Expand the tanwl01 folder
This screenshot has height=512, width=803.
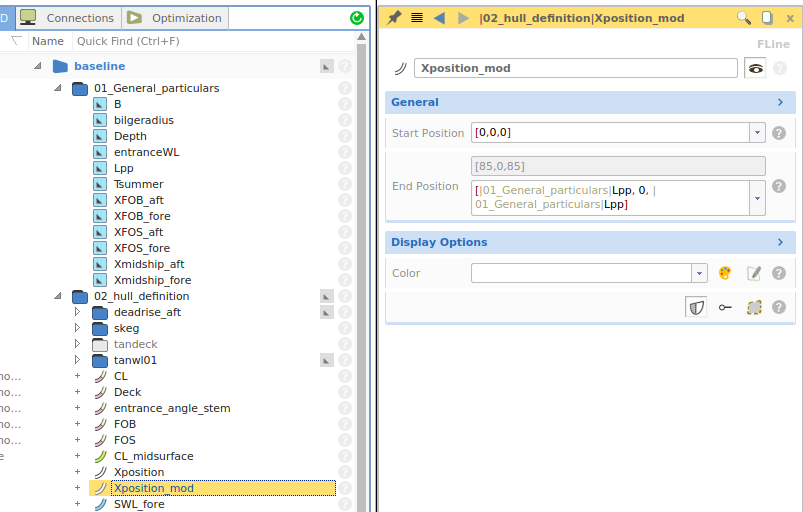pyautogui.click(x=77, y=360)
